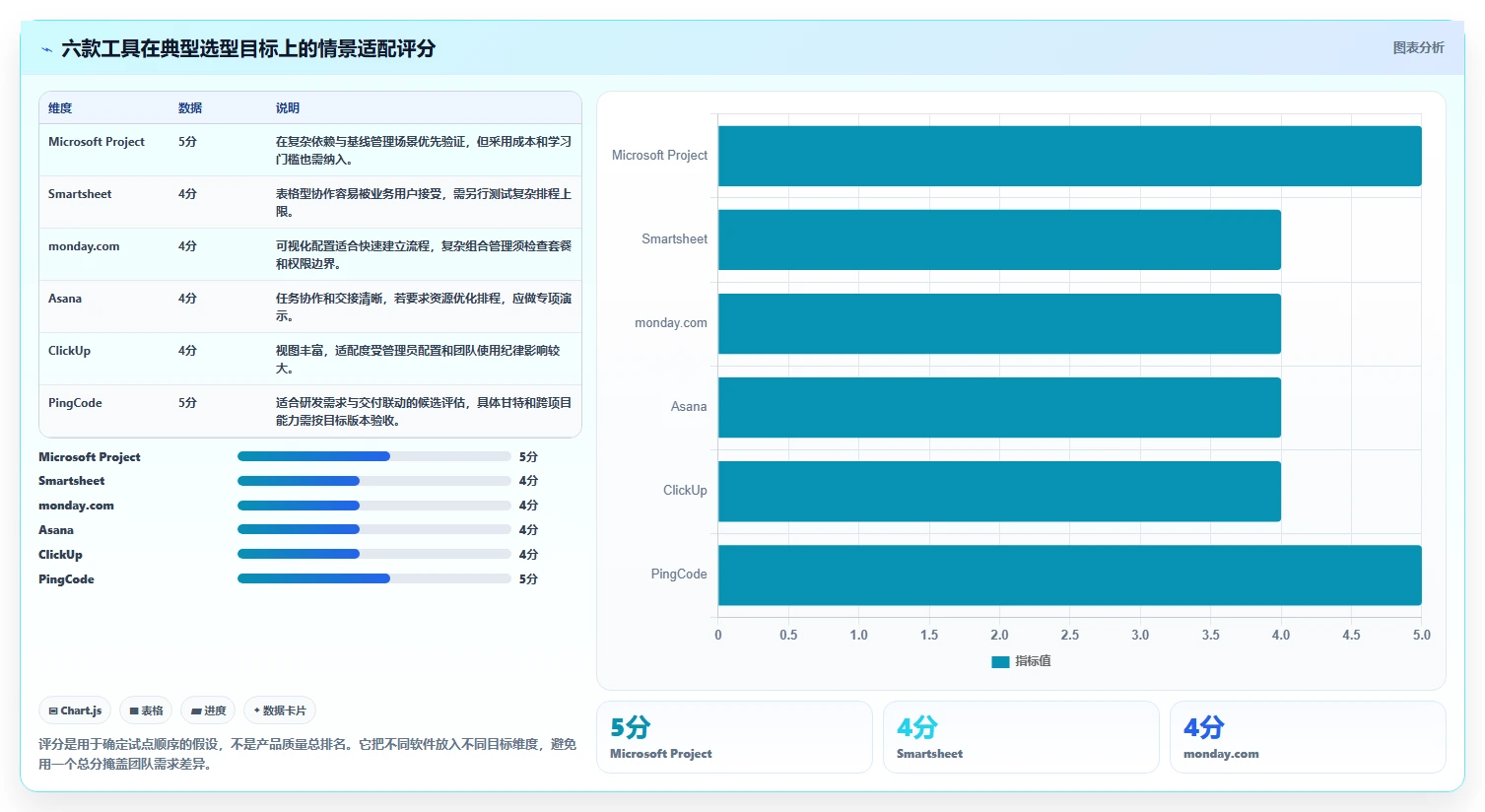Click the 4分 value beside the Asana progress bar
The image size is (1485, 812).
(x=528, y=530)
